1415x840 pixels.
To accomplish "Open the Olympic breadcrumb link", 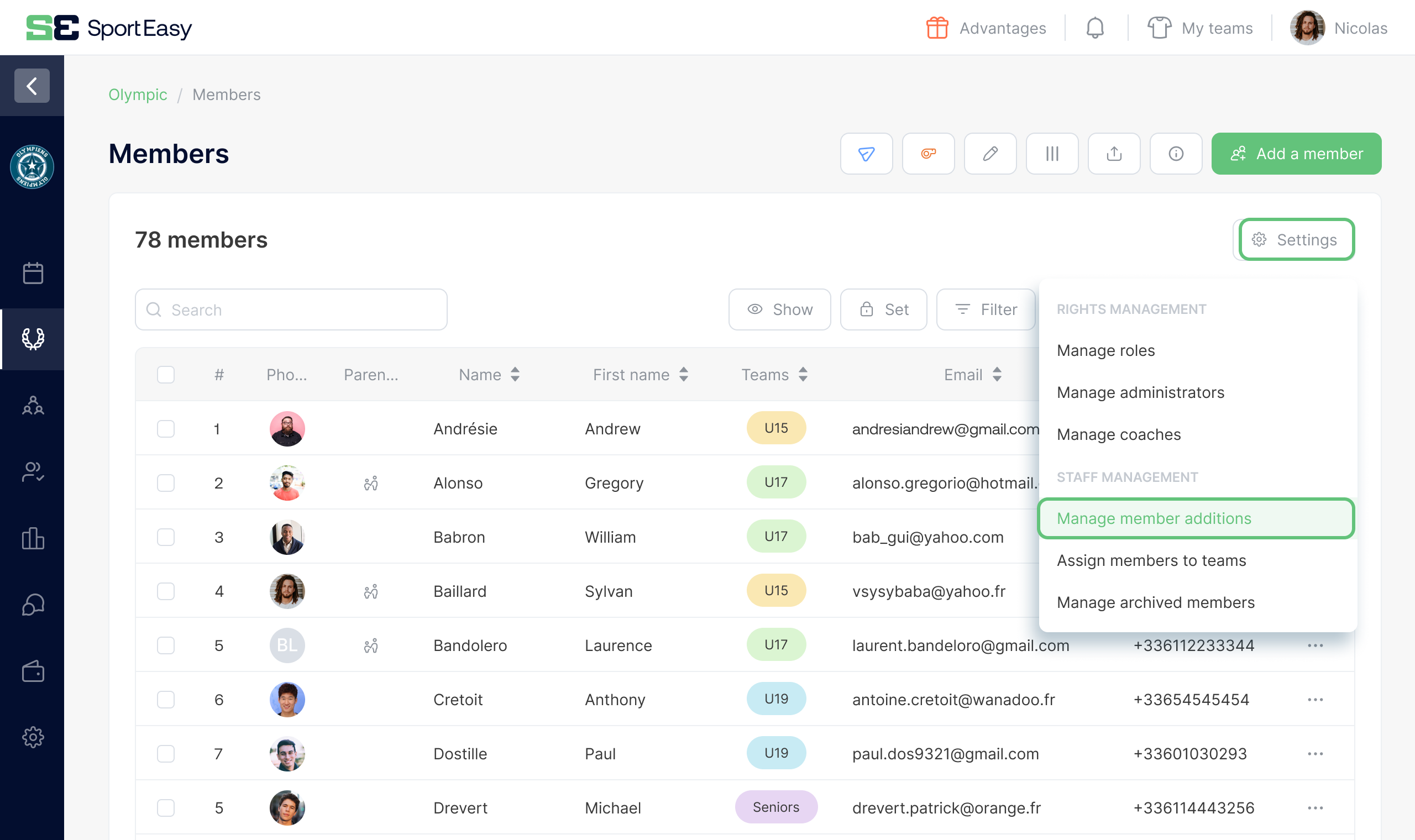I will click(138, 95).
